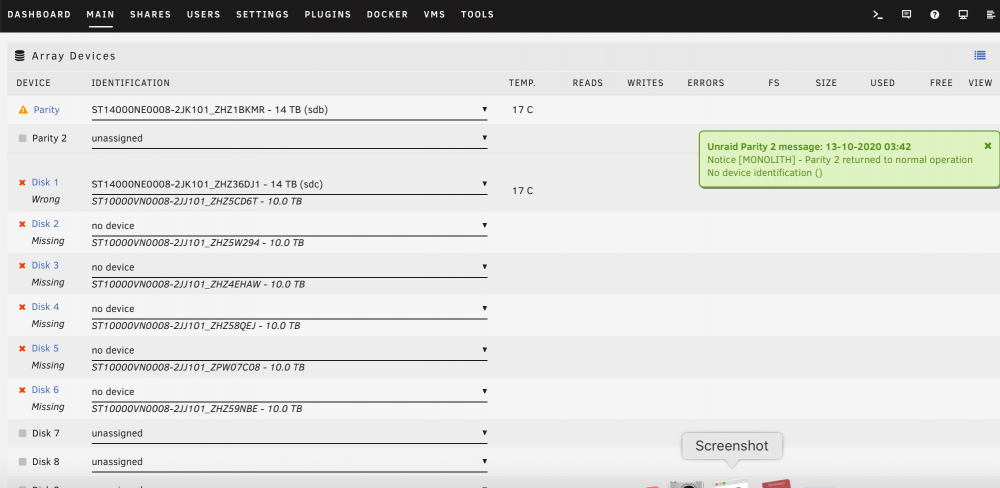Click the Screenshot tooltip label in dock

(x=732, y=446)
